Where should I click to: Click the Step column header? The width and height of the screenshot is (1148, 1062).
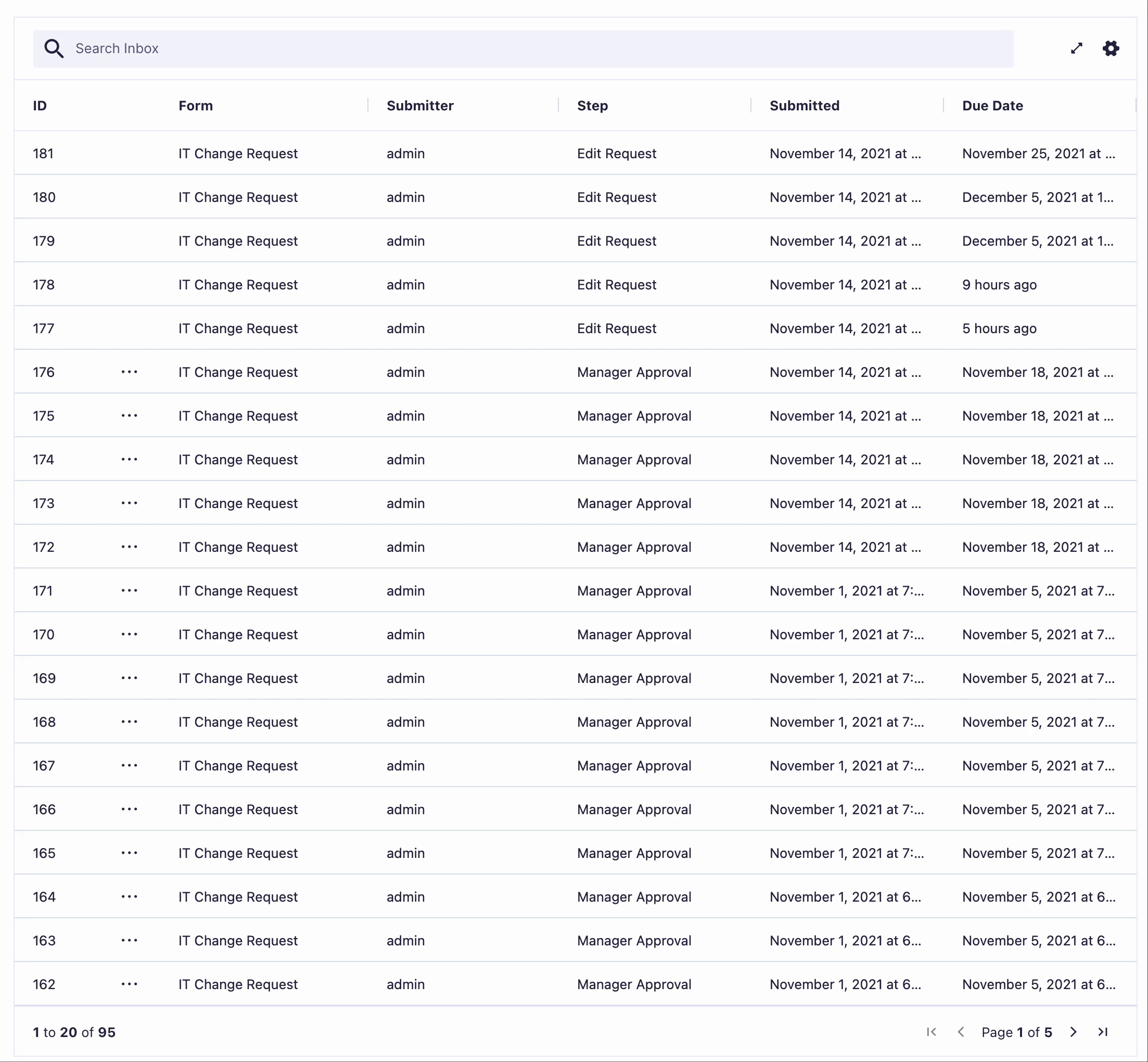[x=592, y=105]
